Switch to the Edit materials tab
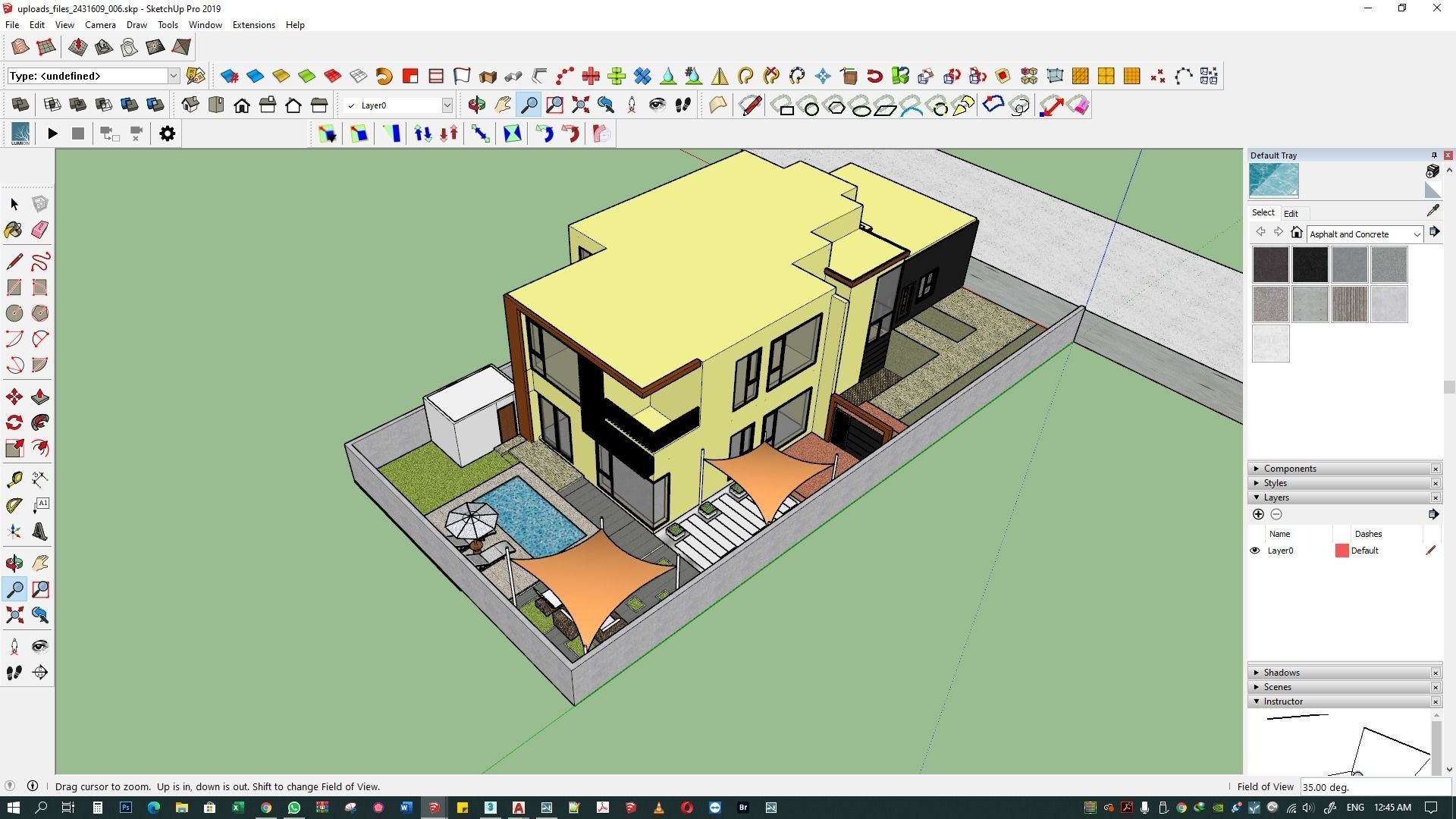The height and width of the screenshot is (819, 1456). click(x=1290, y=213)
